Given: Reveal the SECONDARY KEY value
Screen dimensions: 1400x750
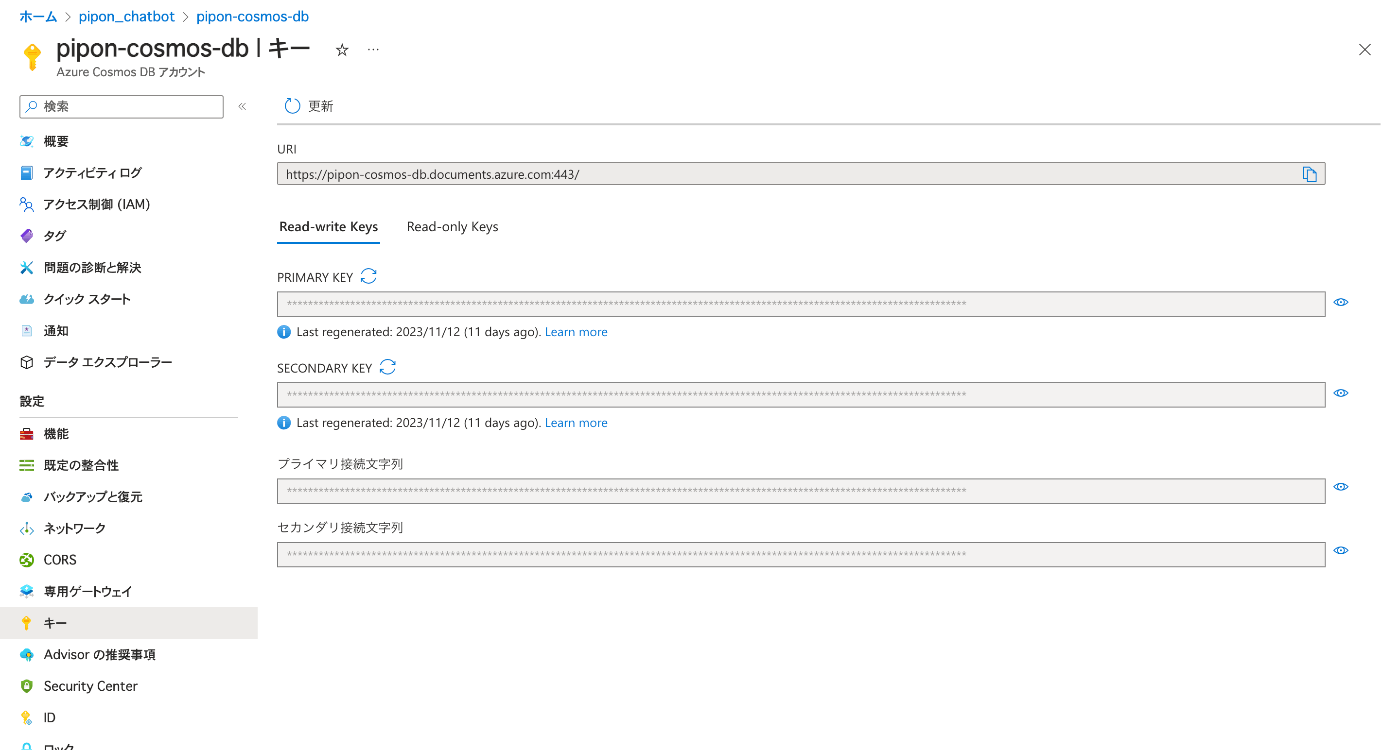Looking at the screenshot, I should (1341, 393).
